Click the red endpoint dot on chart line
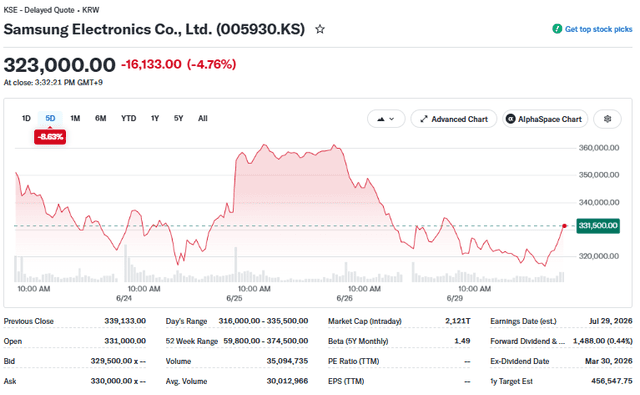This screenshot has height=395, width=640. coord(564,226)
